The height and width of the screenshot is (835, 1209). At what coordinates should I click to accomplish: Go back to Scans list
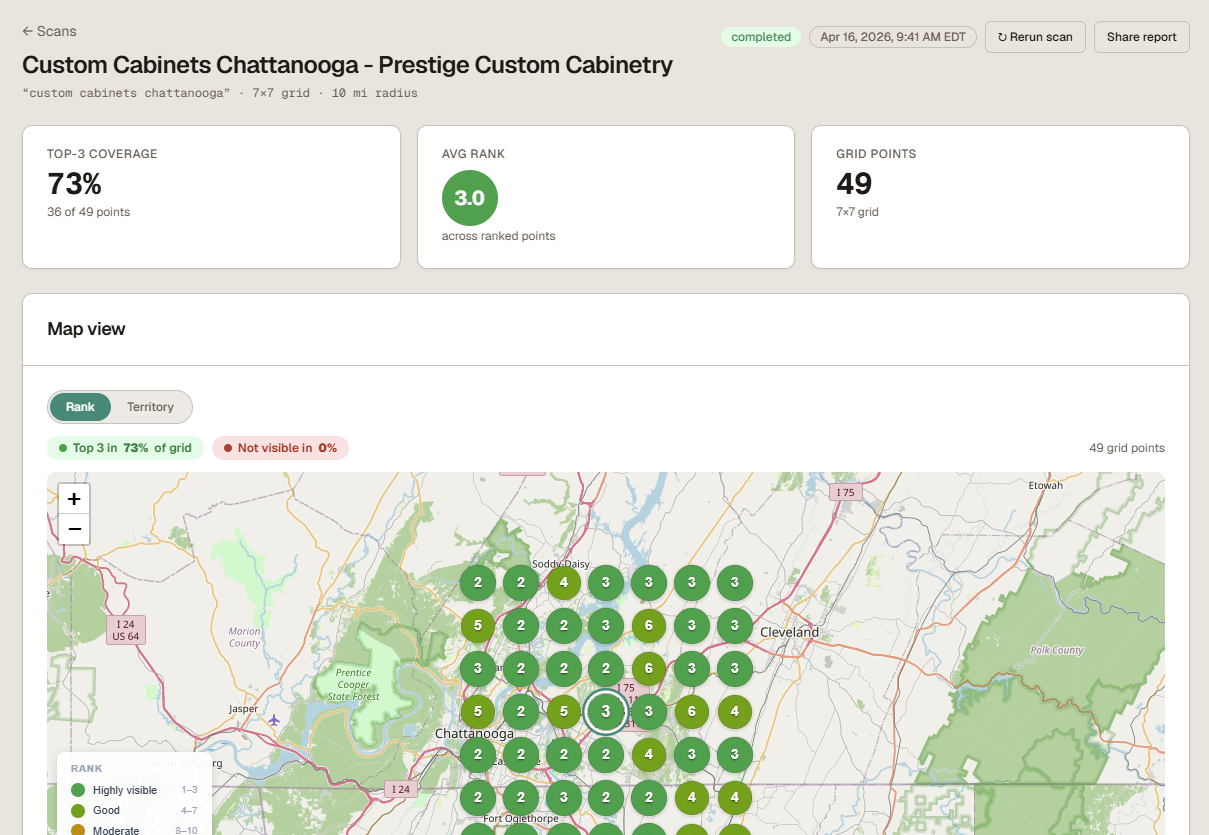pyautogui.click(x=49, y=31)
